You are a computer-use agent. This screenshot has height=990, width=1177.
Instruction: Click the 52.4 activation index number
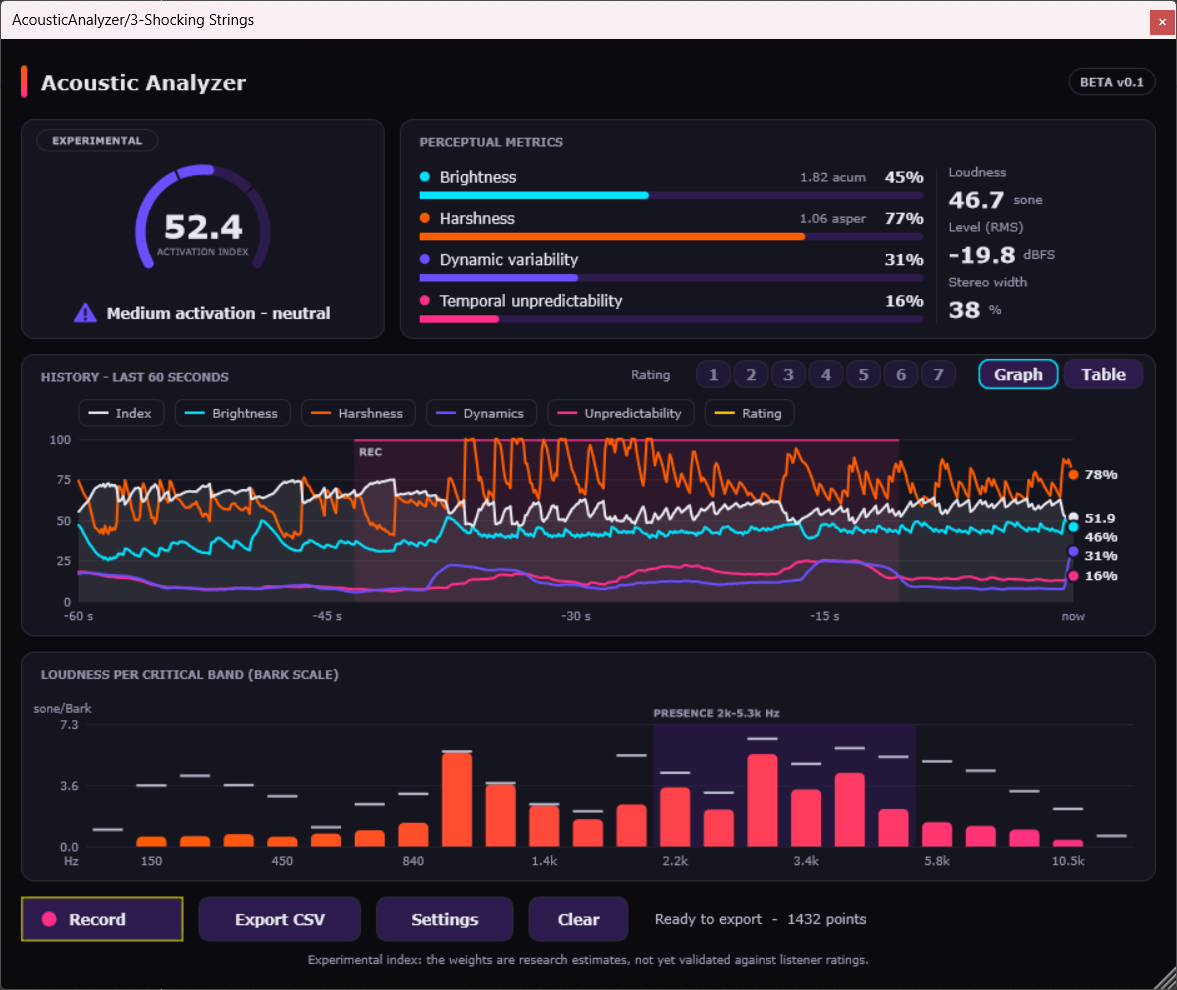[203, 226]
